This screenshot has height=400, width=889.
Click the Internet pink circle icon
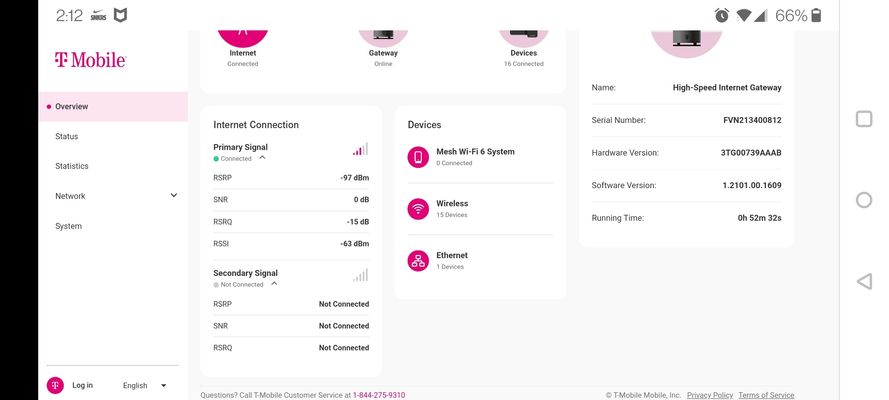pyautogui.click(x=243, y=37)
